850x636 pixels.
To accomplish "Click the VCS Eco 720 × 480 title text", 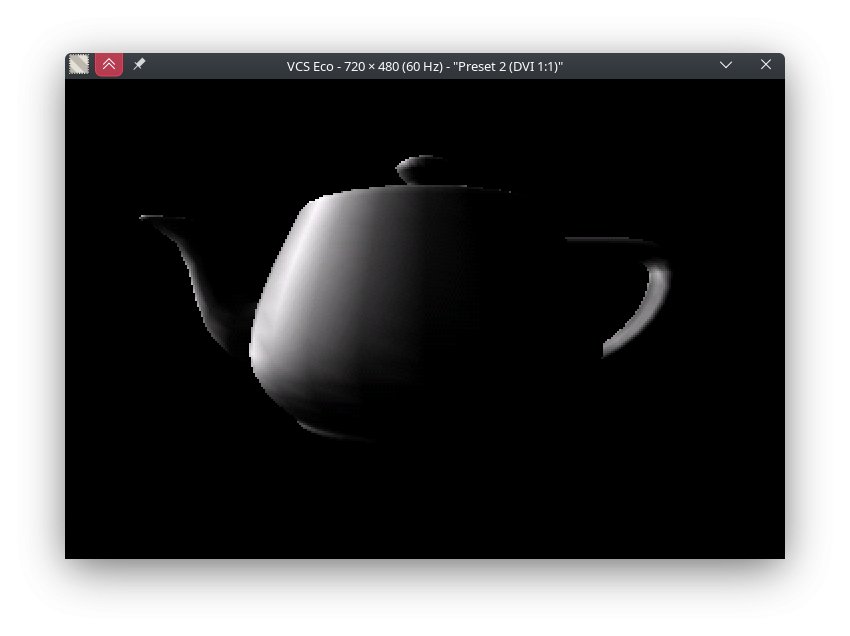I will tap(424, 66).
